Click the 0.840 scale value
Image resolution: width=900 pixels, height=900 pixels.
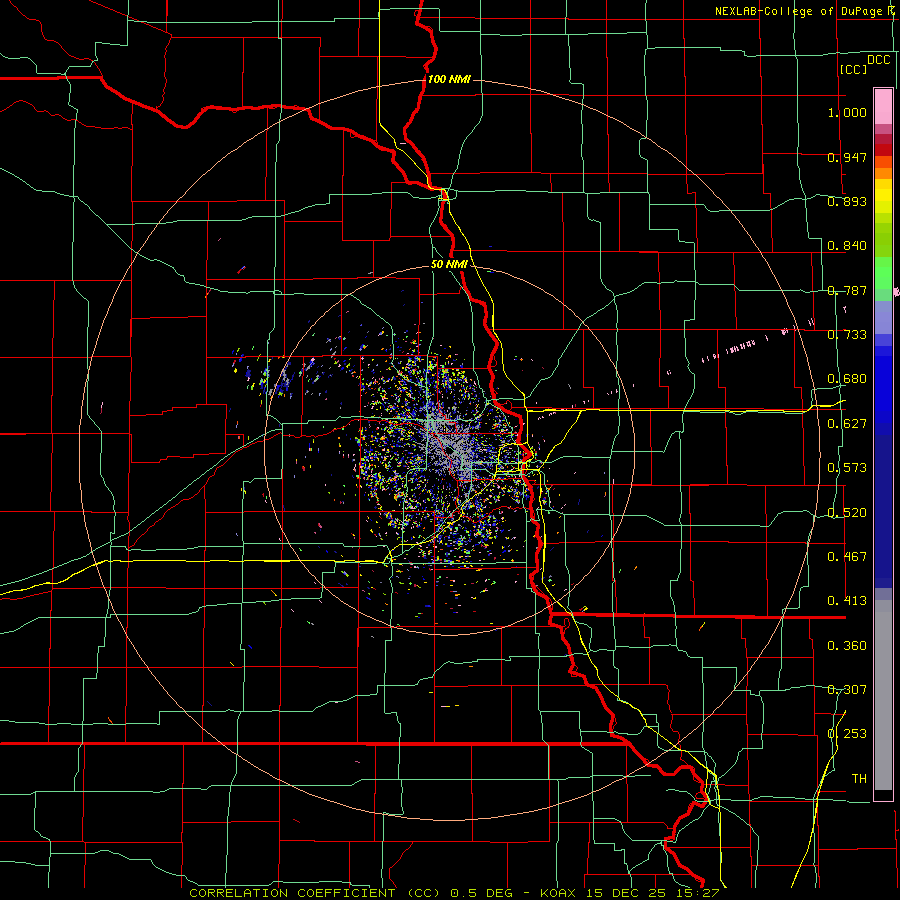tap(847, 246)
